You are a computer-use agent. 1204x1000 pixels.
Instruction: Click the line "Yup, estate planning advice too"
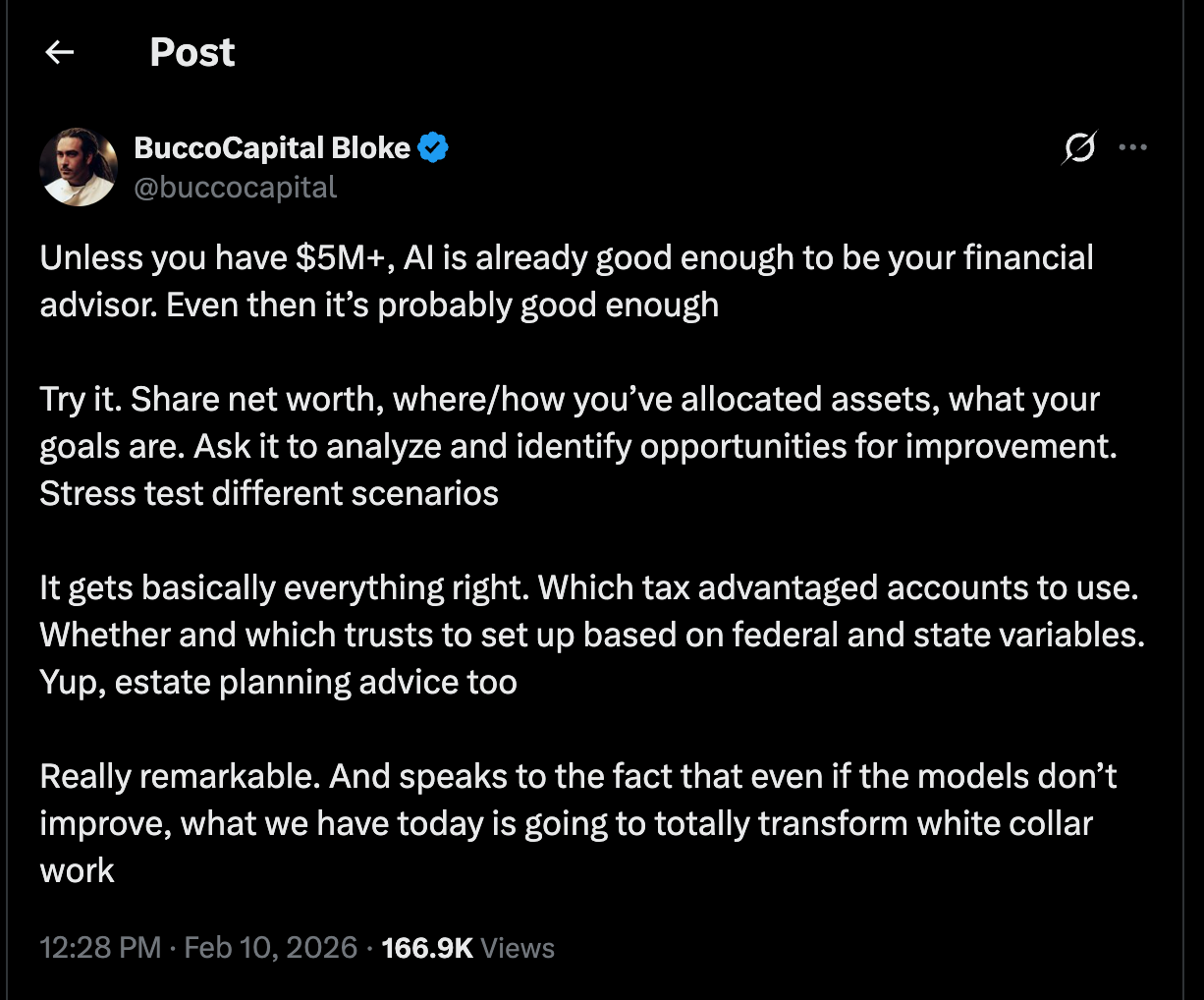point(278,682)
